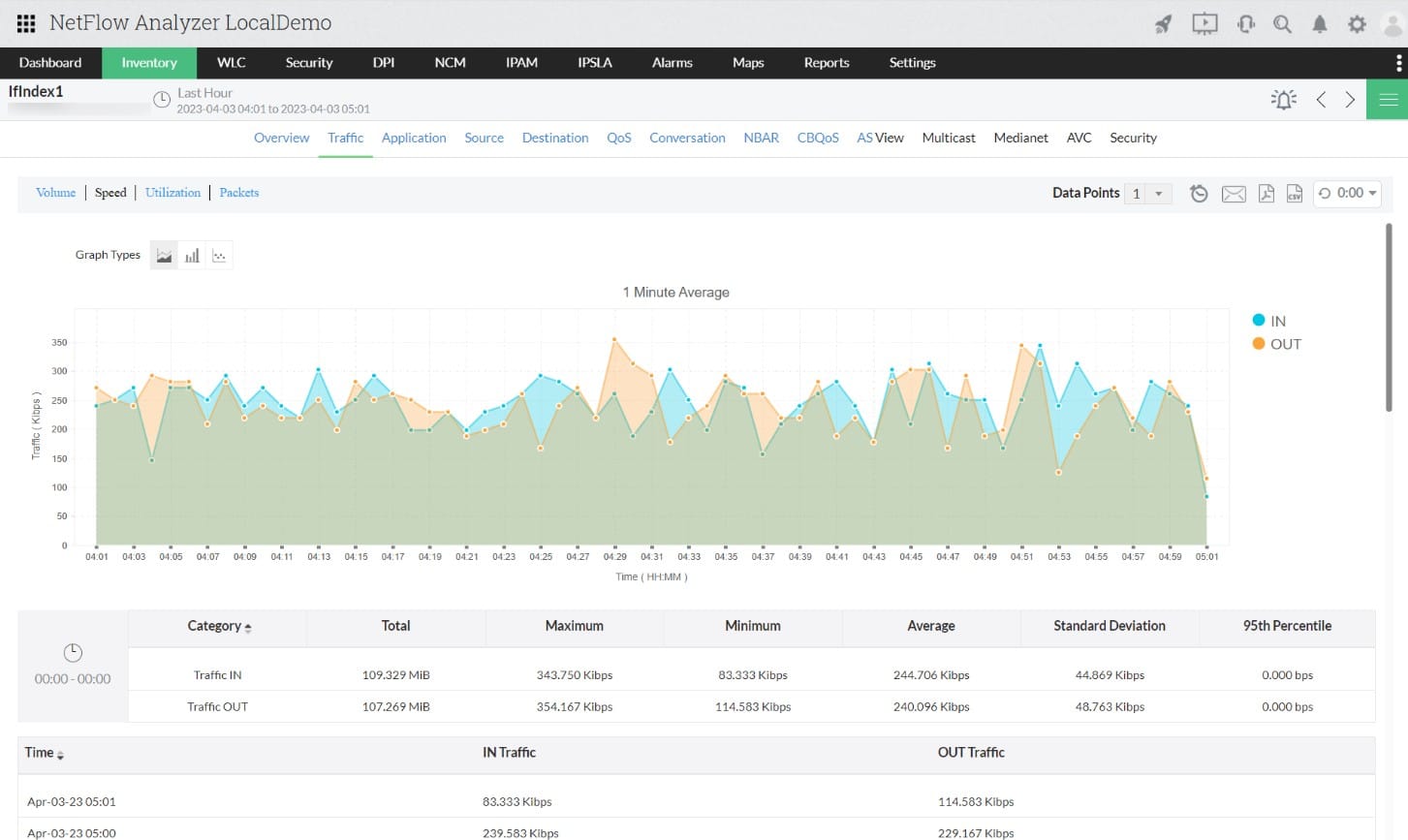The width and height of the screenshot is (1408, 840).
Task: Switch to the Multicast tab
Action: pyautogui.click(x=949, y=139)
